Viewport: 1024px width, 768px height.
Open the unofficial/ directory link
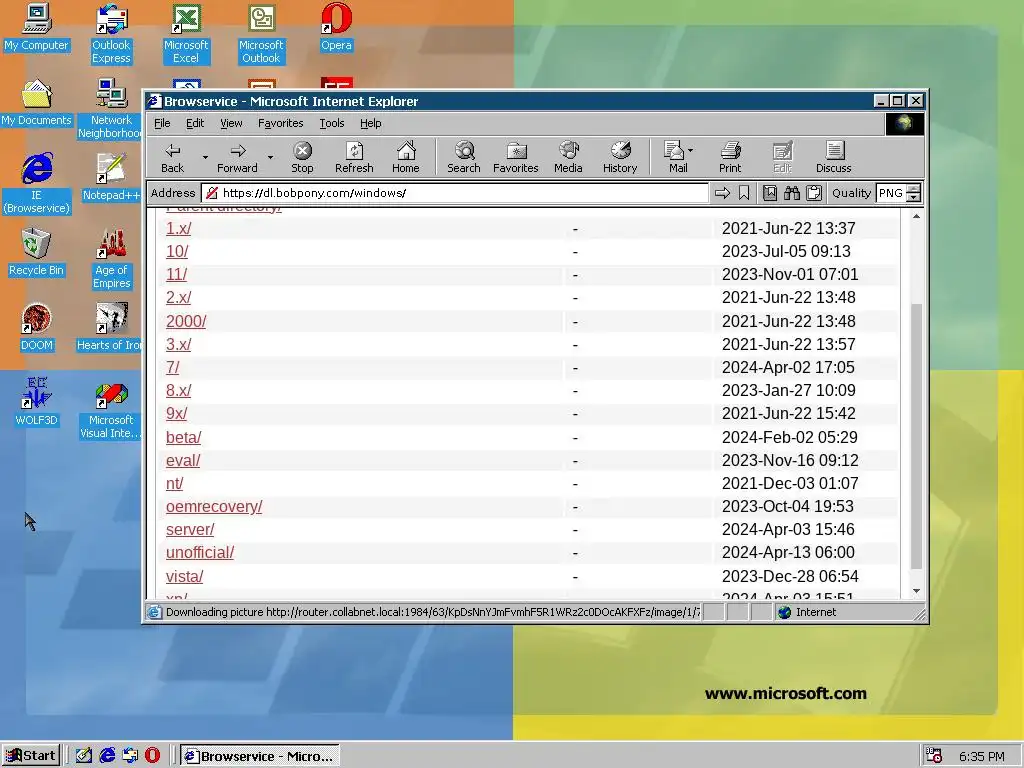click(200, 552)
